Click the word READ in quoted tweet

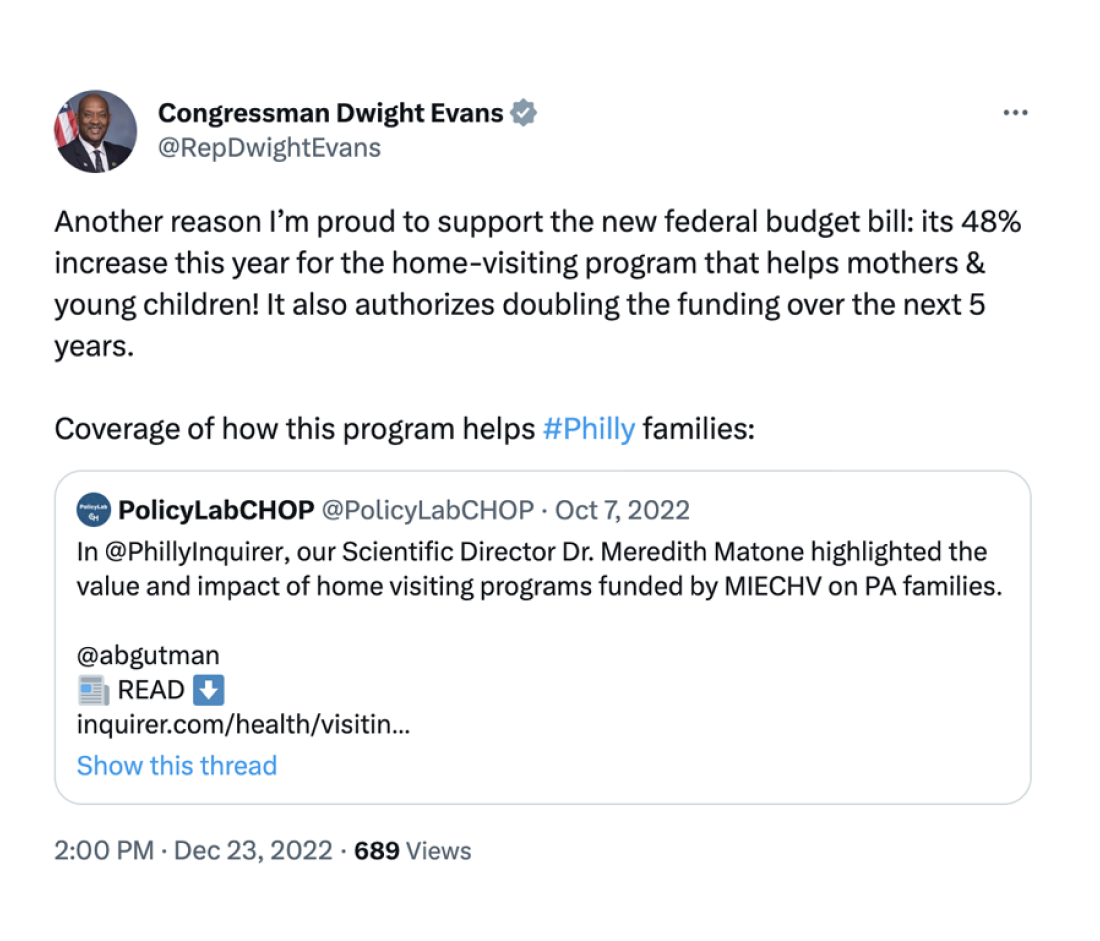pyautogui.click(x=151, y=690)
